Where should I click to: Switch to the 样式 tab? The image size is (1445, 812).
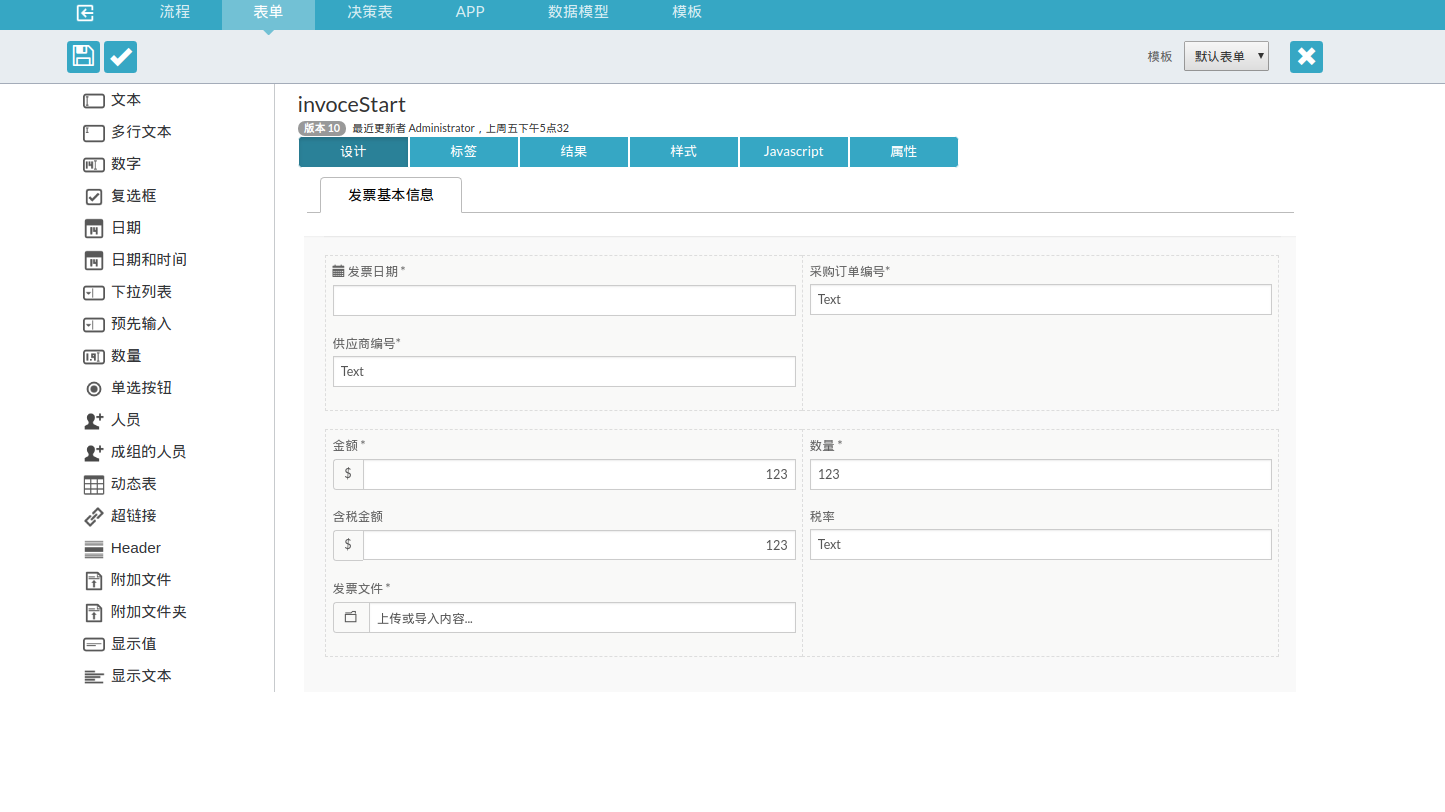(x=684, y=152)
